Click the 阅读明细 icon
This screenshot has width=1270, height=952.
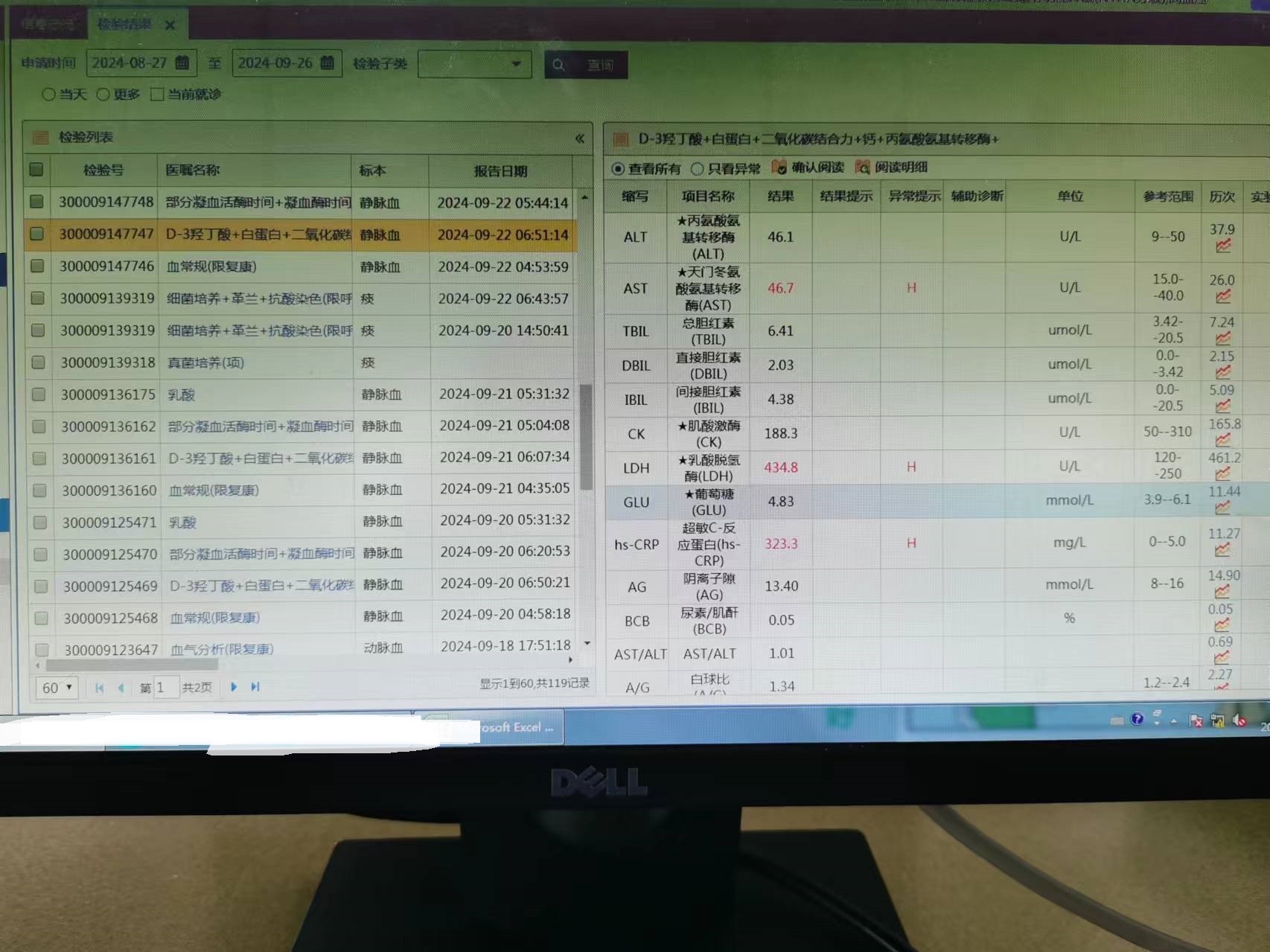tap(862, 167)
